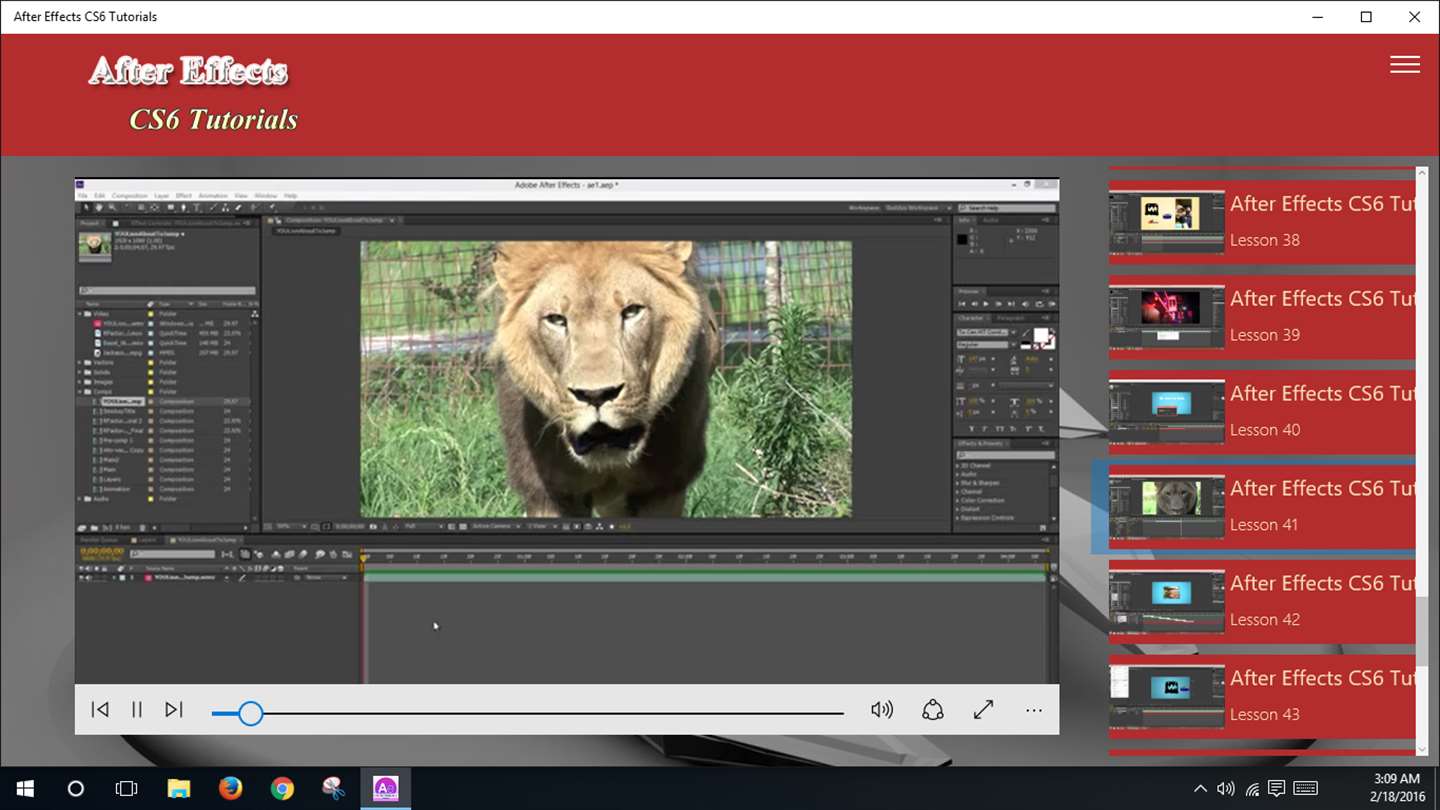
Task: Pause the playing tutorial video
Action: click(x=137, y=710)
